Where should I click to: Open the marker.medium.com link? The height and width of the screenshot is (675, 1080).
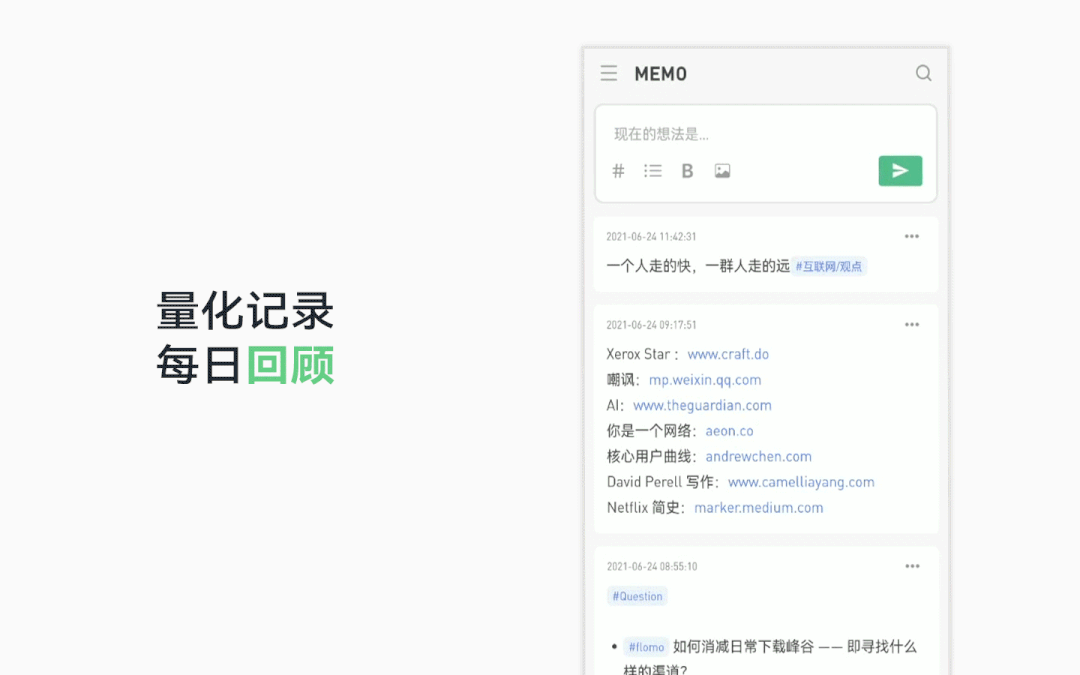[758, 507]
